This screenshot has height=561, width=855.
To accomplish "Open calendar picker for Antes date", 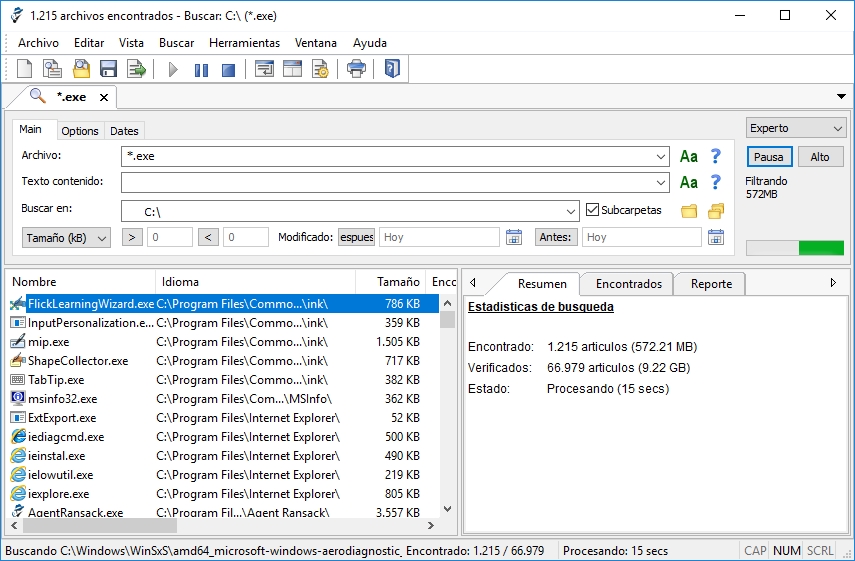I will click(x=716, y=237).
